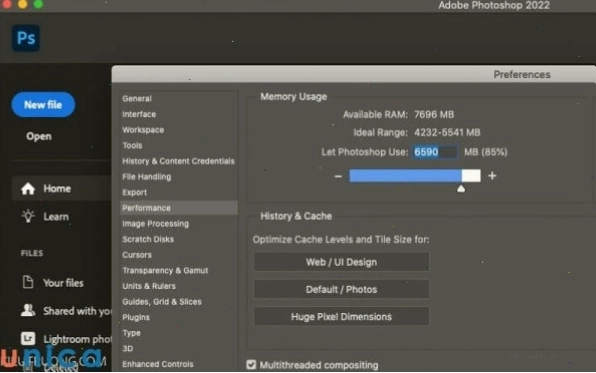Open Transparency & Gamut preferences
Viewport: 596px width, 373px height.
pyautogui.click(x=165, y=270)
